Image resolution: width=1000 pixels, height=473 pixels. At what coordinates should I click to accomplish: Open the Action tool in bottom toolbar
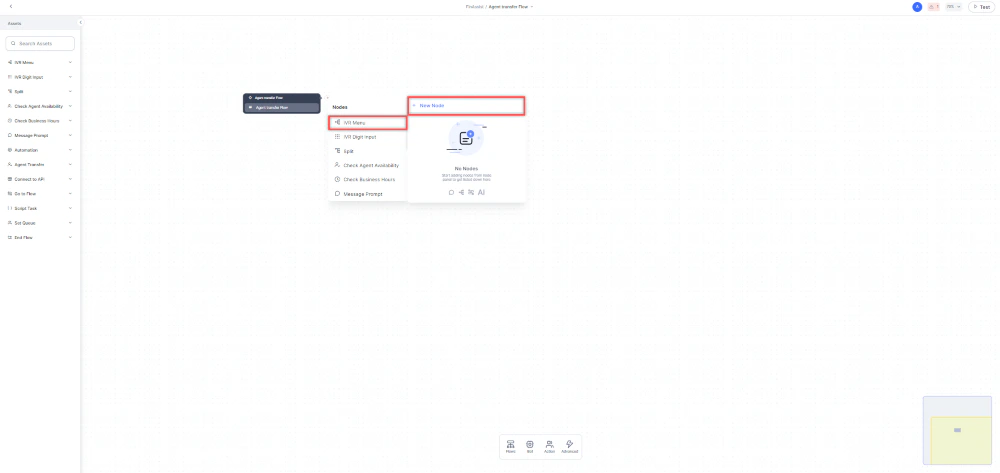pyautogui.click(x=550, y=446)
